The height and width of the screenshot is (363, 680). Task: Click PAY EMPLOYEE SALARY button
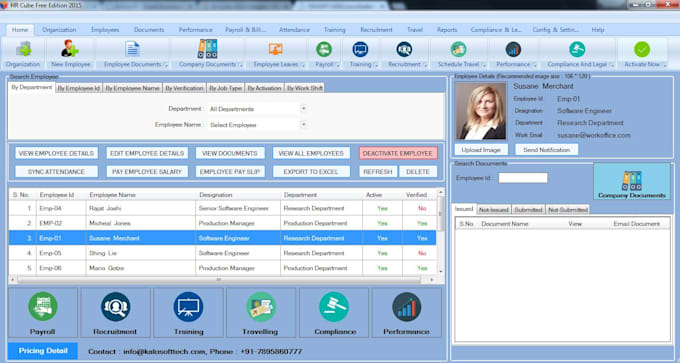pos(147,172)
